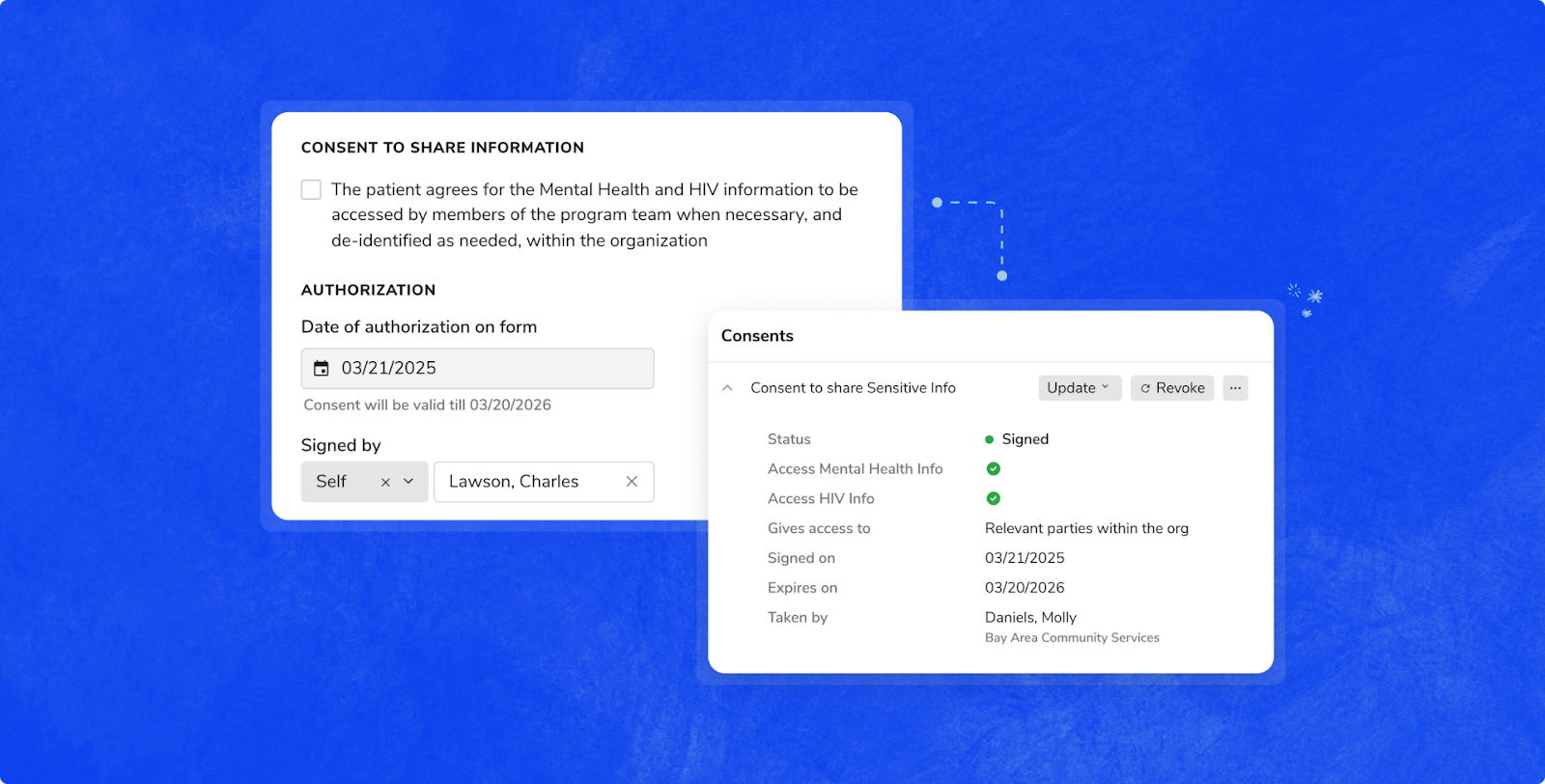This screenshot has width=1545, height=784.
Task: Check the patient consent agreement checkbox
Action: tap(311, 189)
